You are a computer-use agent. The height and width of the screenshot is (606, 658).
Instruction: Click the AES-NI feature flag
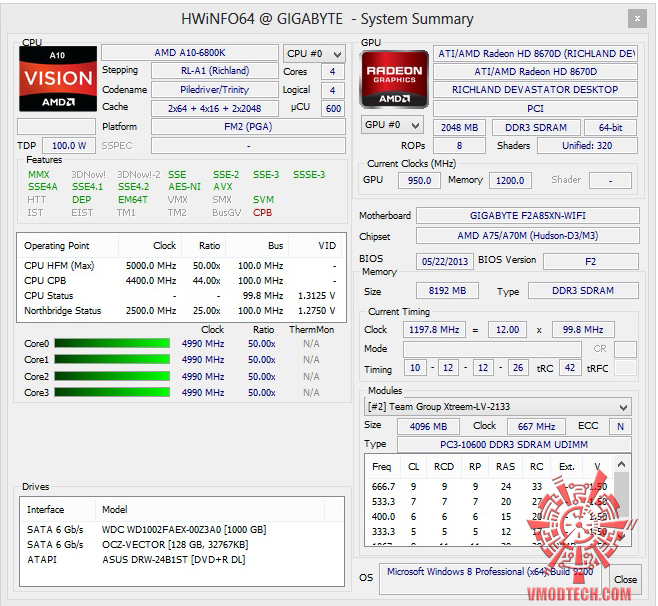tap(185, 187)
